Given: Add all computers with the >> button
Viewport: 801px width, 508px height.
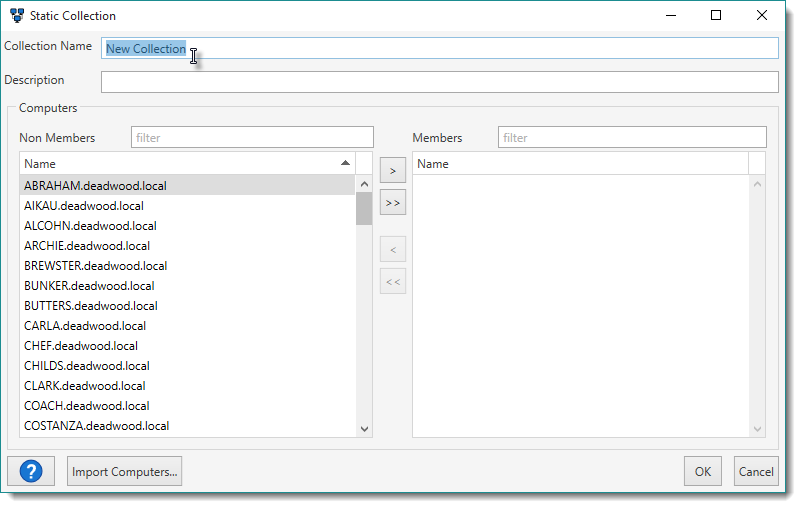Looking at the screenshot, I should tap(393, 203).
